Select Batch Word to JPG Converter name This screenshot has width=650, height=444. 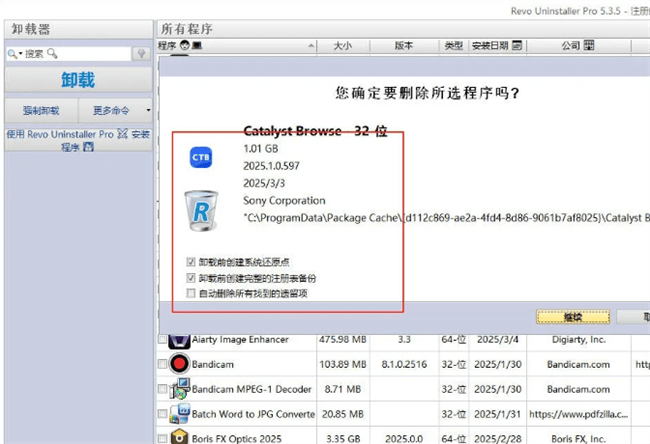[x=253, y=414]
